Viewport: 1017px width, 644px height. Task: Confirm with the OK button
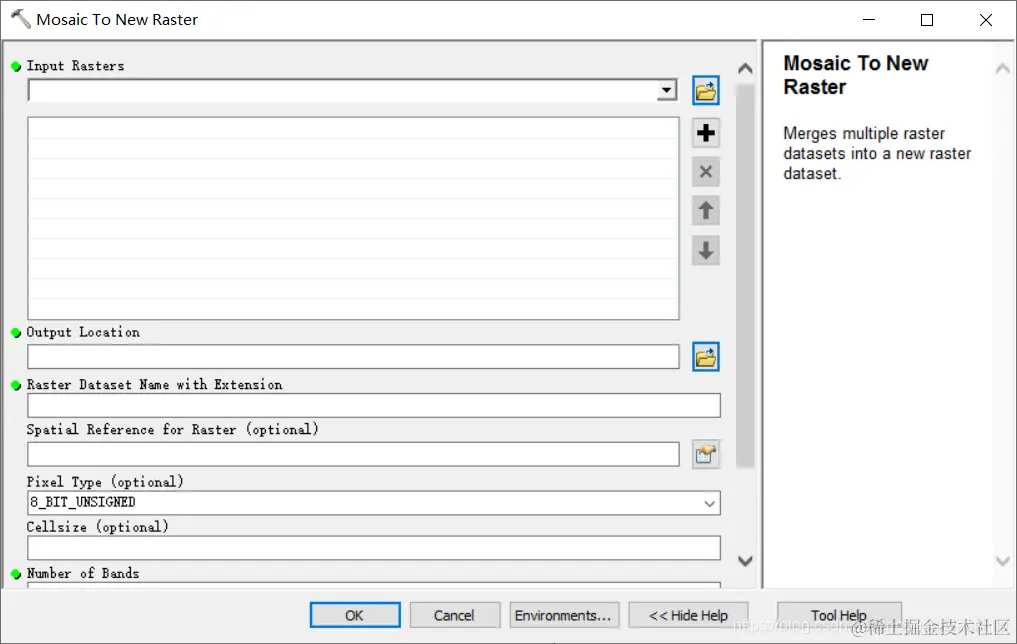pos(355,615)
